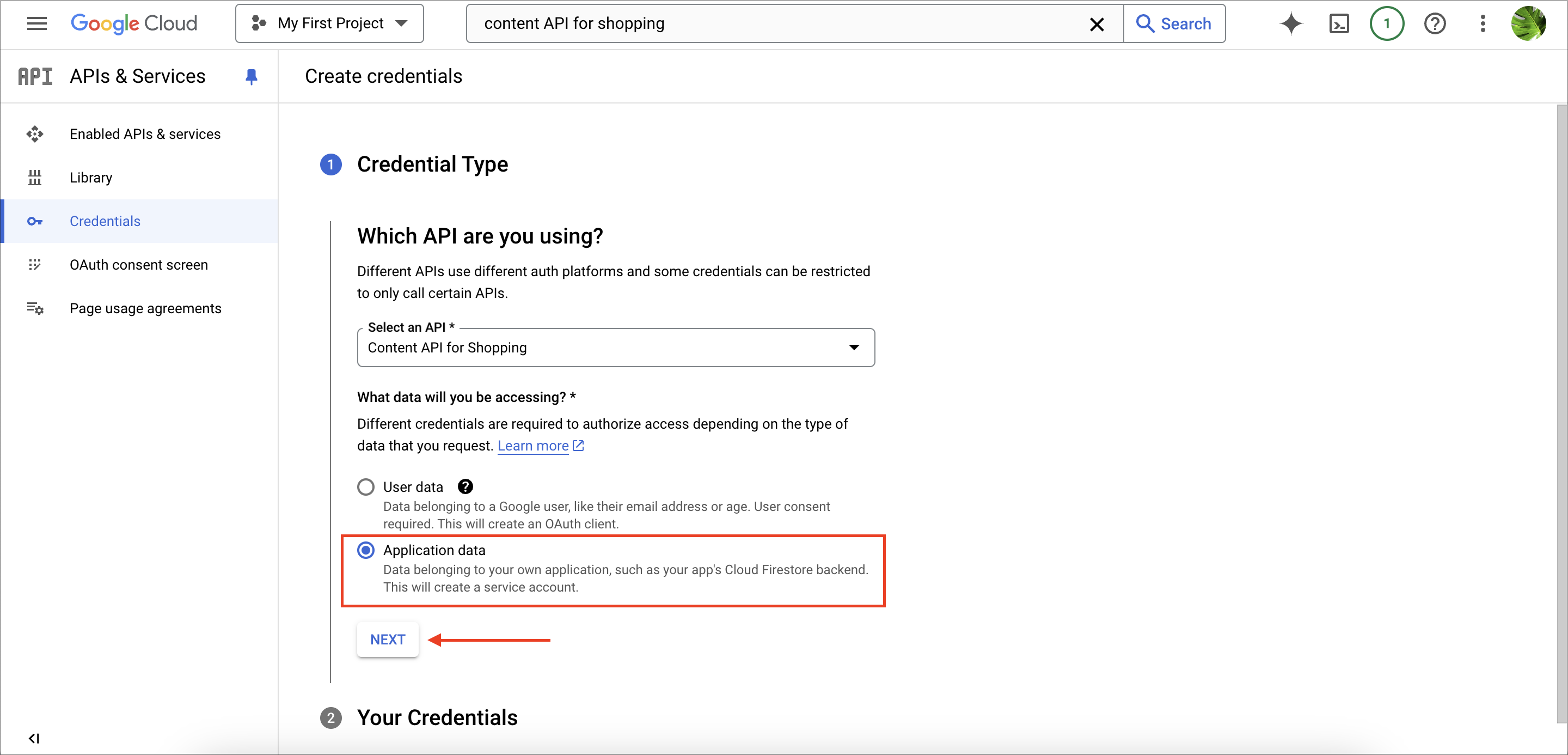Click the Library grid icon
The width and height of the screenshot is (1568, 755).
point(35,178)
